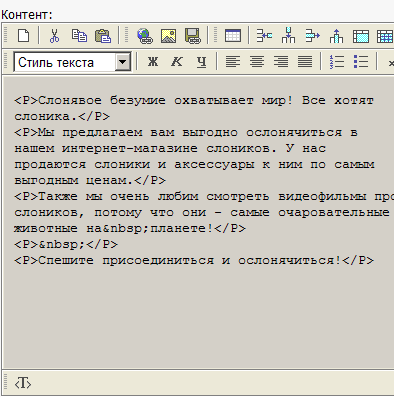Align text to the left
394x397 pixels.
click(233, 62)
